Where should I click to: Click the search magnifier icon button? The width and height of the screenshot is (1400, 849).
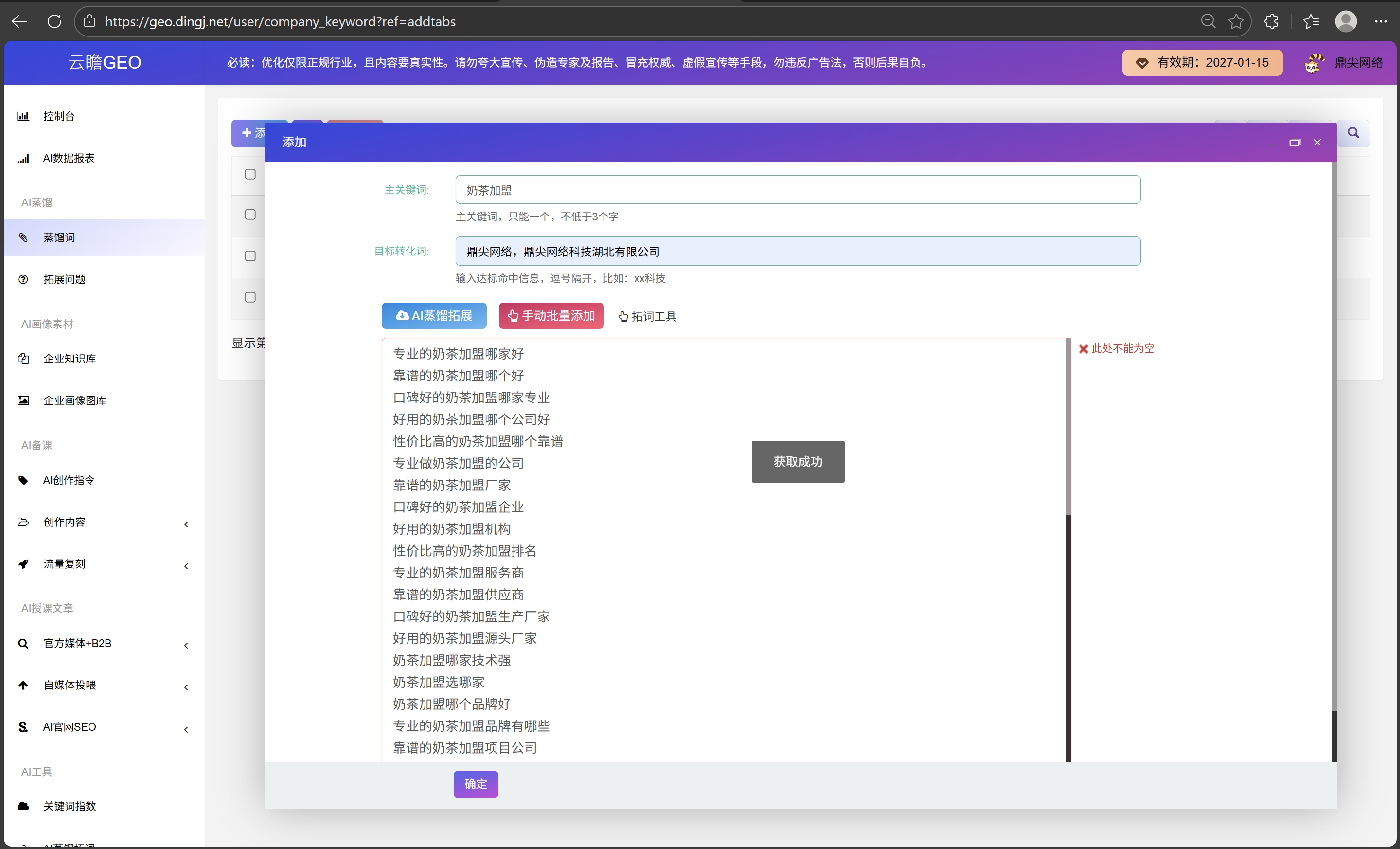(x=1353, y=133)
